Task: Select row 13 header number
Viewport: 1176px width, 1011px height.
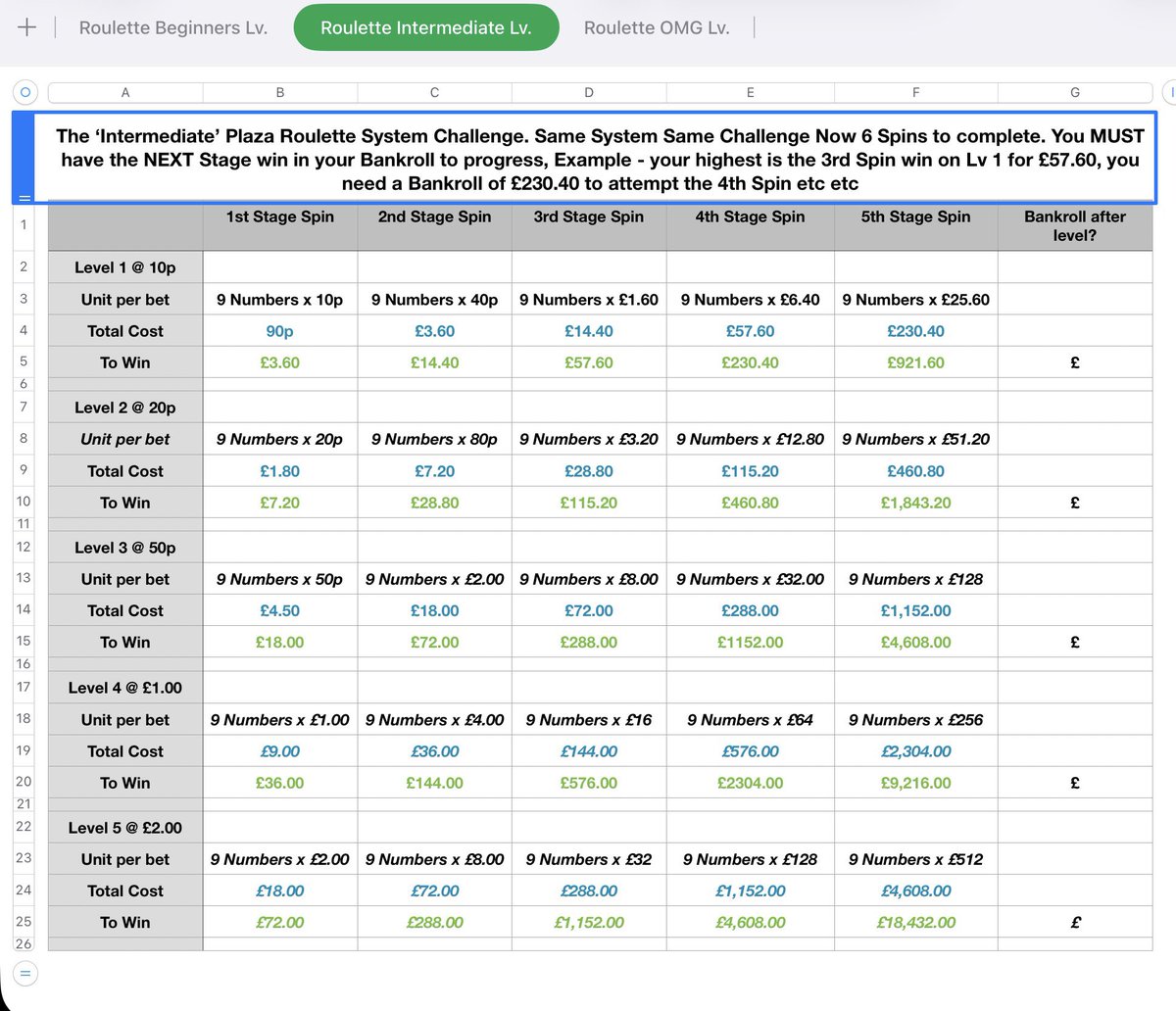Action: click(x=24, y=578)
